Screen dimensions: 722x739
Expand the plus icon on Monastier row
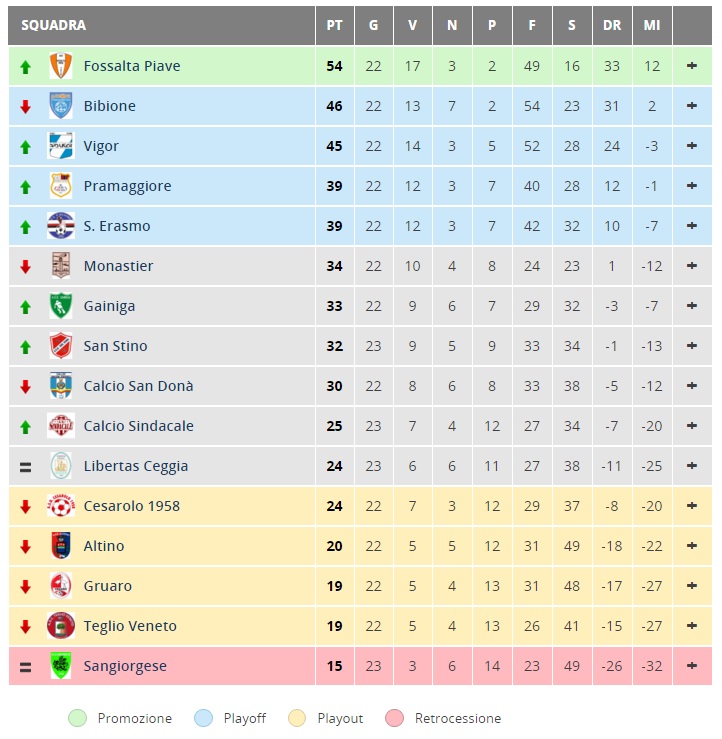[x=692, y=266]
